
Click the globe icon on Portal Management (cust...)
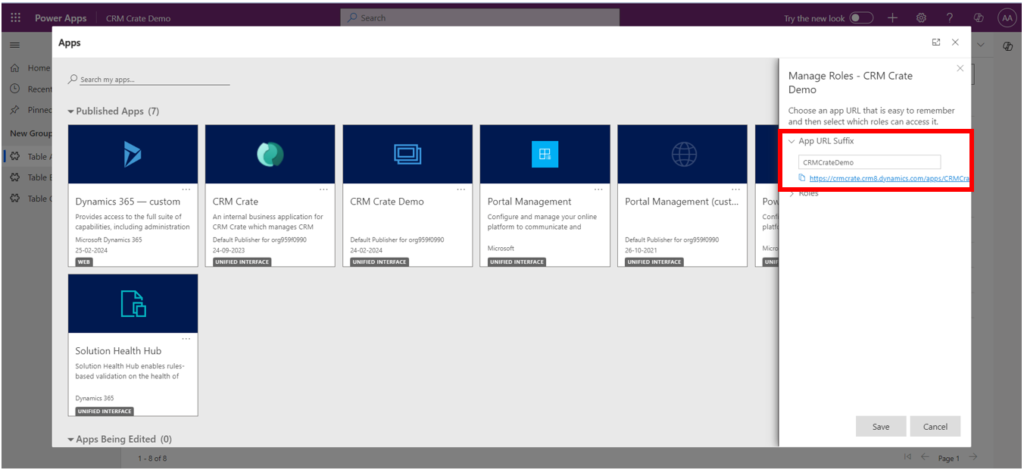coord(684,155)
